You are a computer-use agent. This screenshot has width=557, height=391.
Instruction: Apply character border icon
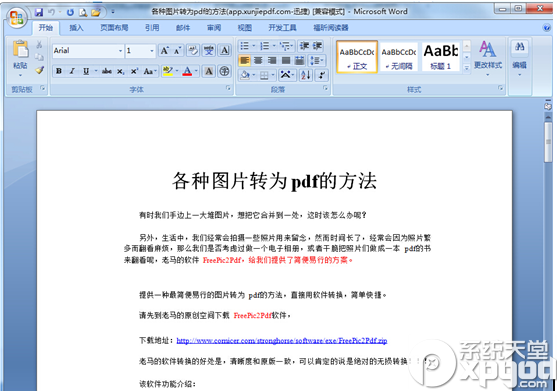(x=225, y=51)
